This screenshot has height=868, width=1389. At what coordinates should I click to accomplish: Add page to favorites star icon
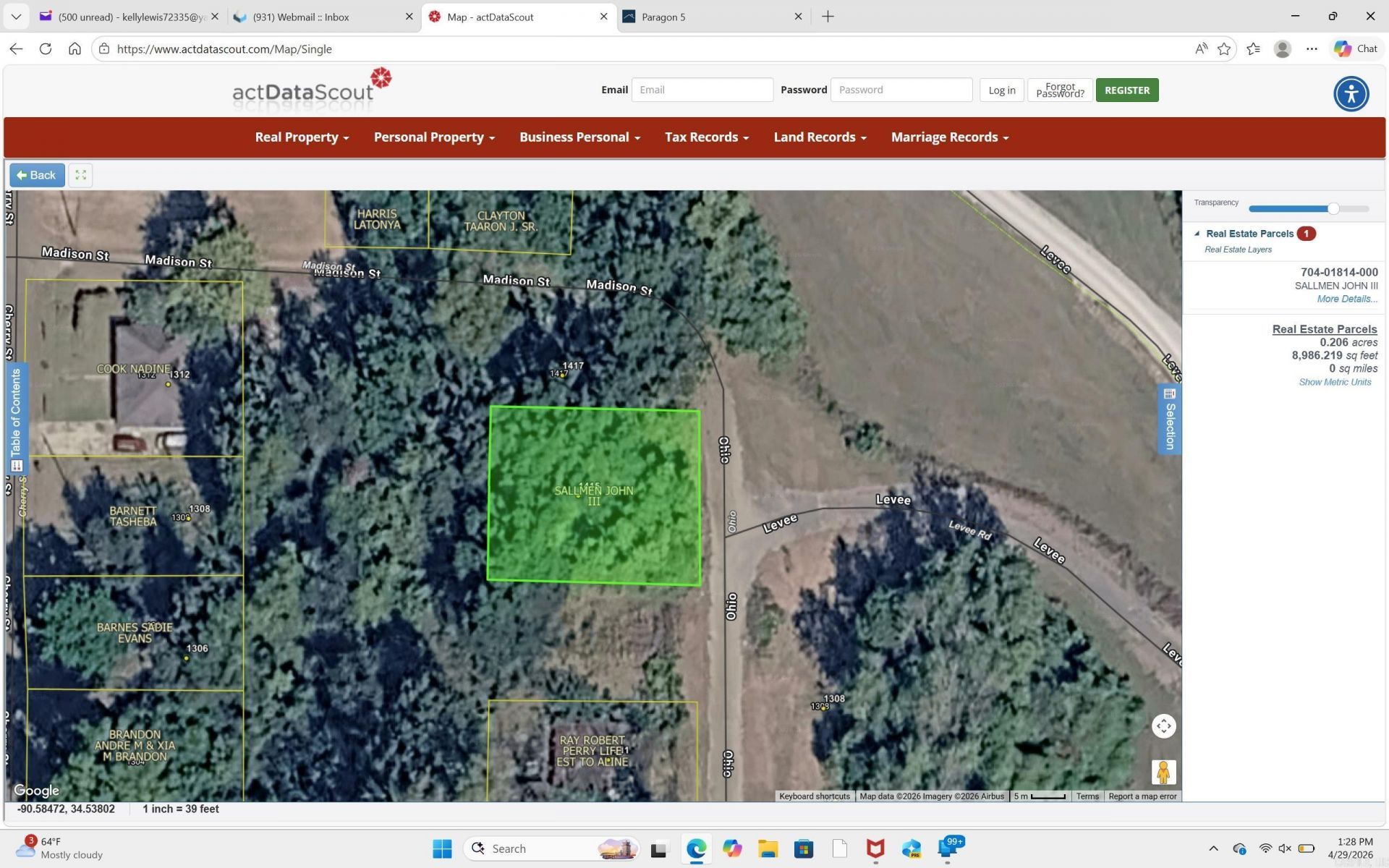pos(1224,49)
